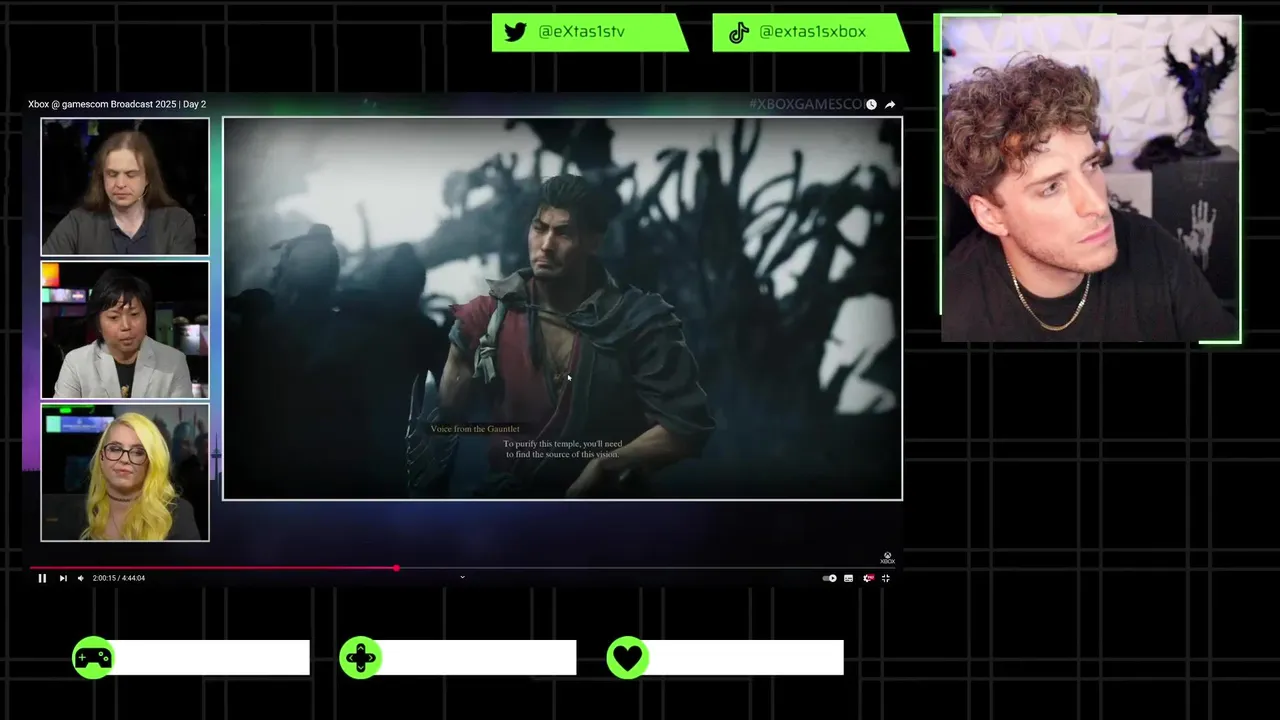Click the 2:00:15 / 4:44:04 time display
This screenshot has width=1280, height=720.
tap(119, 578)
